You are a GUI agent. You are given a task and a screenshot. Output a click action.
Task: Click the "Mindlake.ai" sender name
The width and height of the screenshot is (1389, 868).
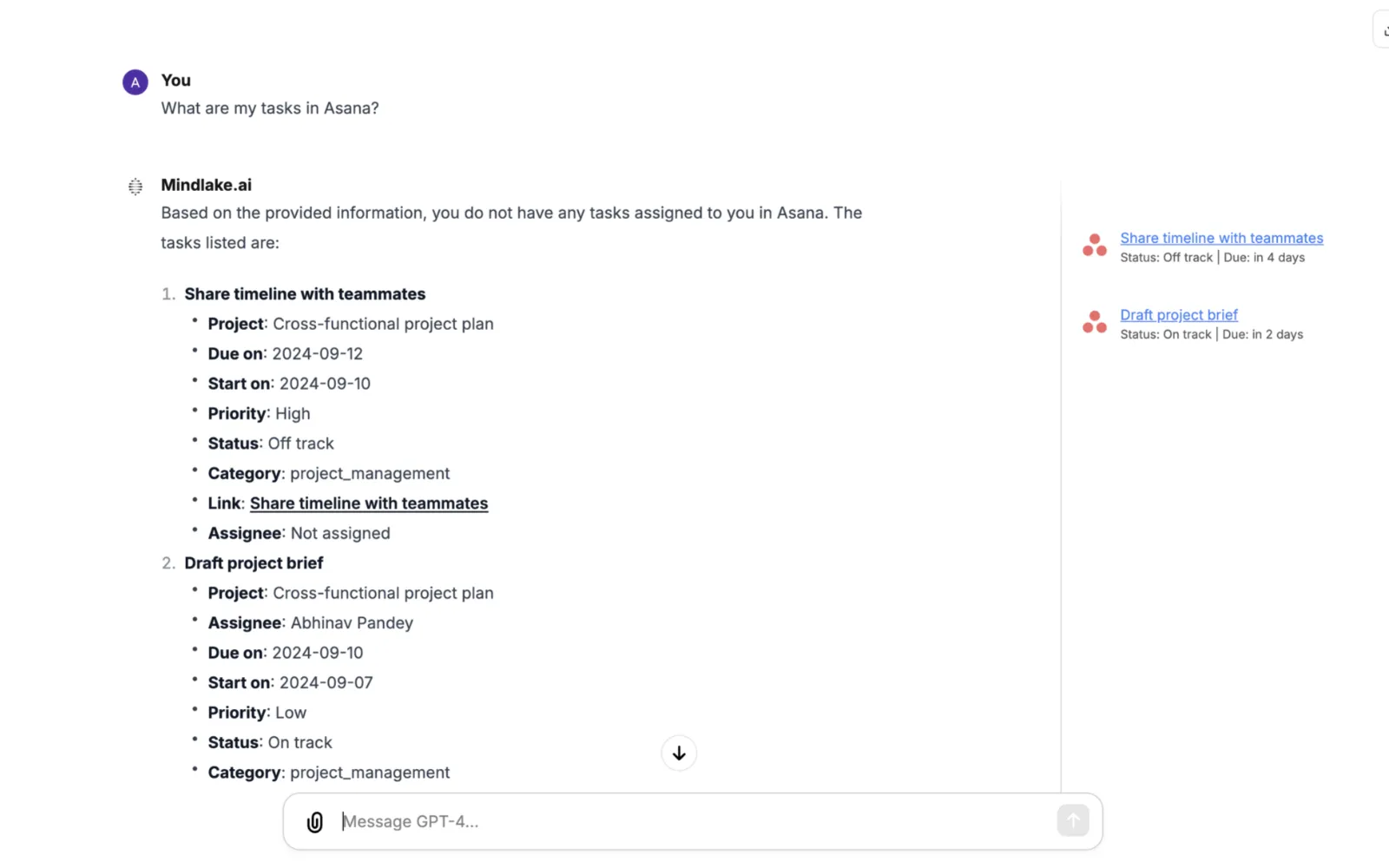point(206,185)
